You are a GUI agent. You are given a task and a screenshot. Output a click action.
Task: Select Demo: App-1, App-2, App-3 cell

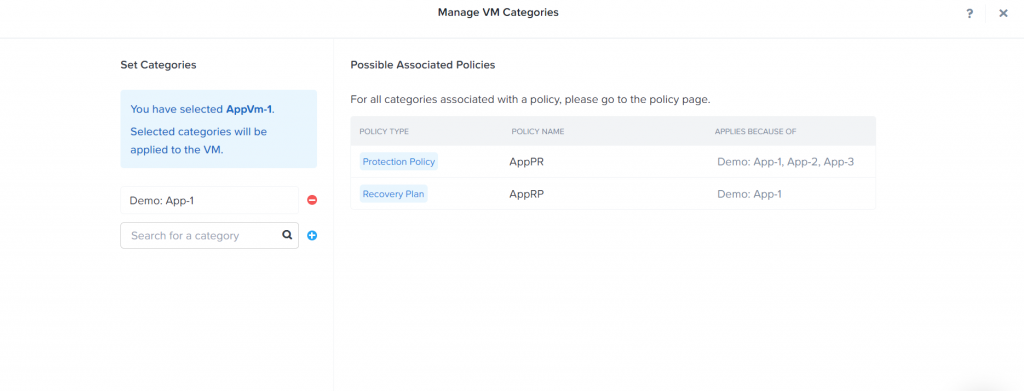point(786,162)
